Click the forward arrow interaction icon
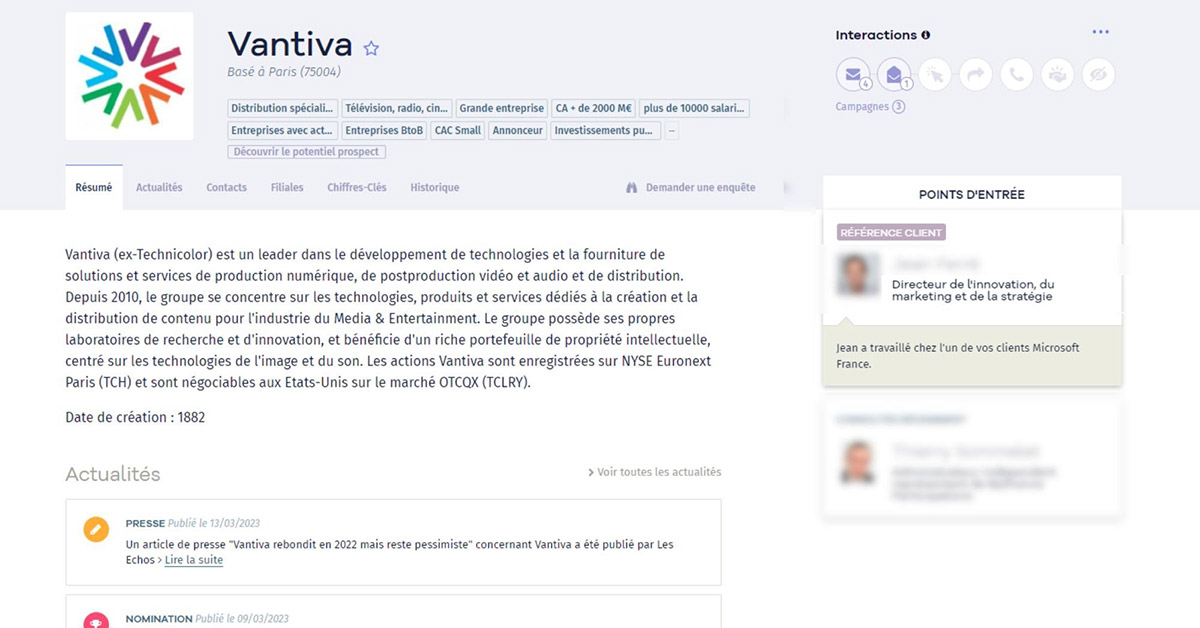This screenshot has height=628, width=1200. pos(975,74)
